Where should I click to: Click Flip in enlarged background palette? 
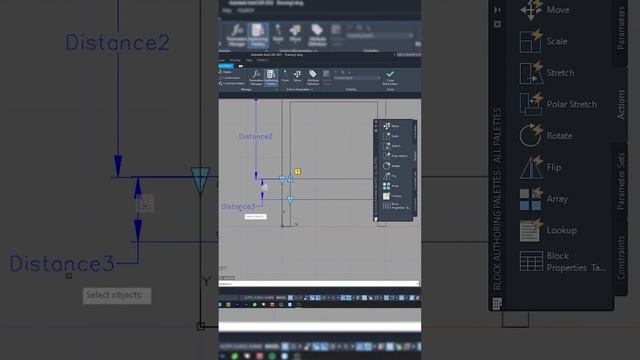(x=541, y=167)
